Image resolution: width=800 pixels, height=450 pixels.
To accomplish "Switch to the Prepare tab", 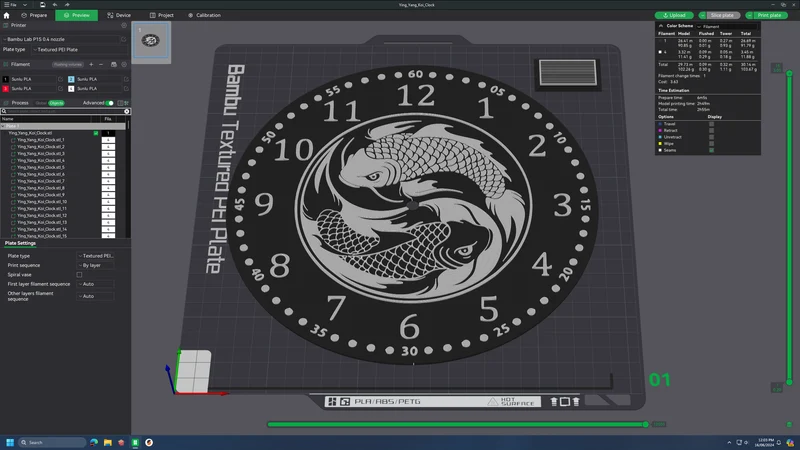I will click(x=34, y=15).
